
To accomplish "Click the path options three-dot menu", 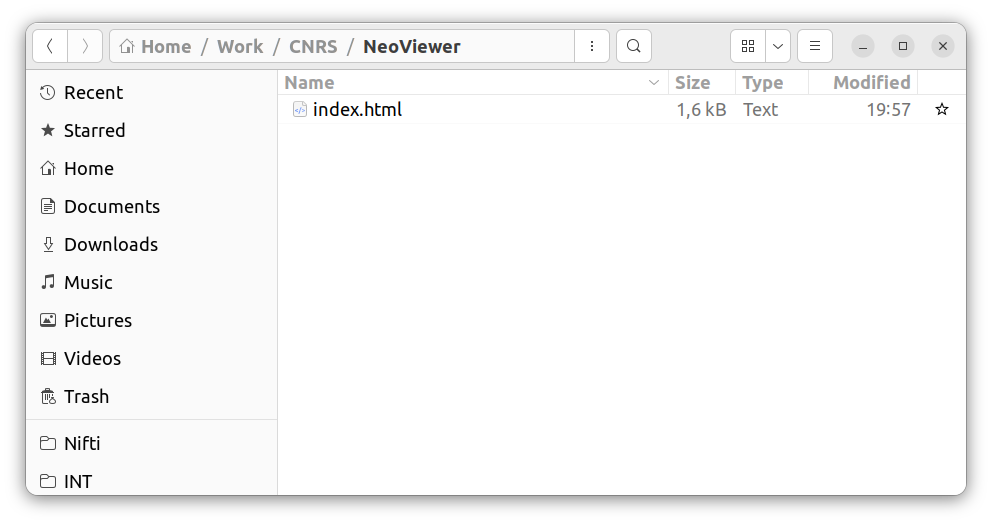I will (x=592, y=46).
